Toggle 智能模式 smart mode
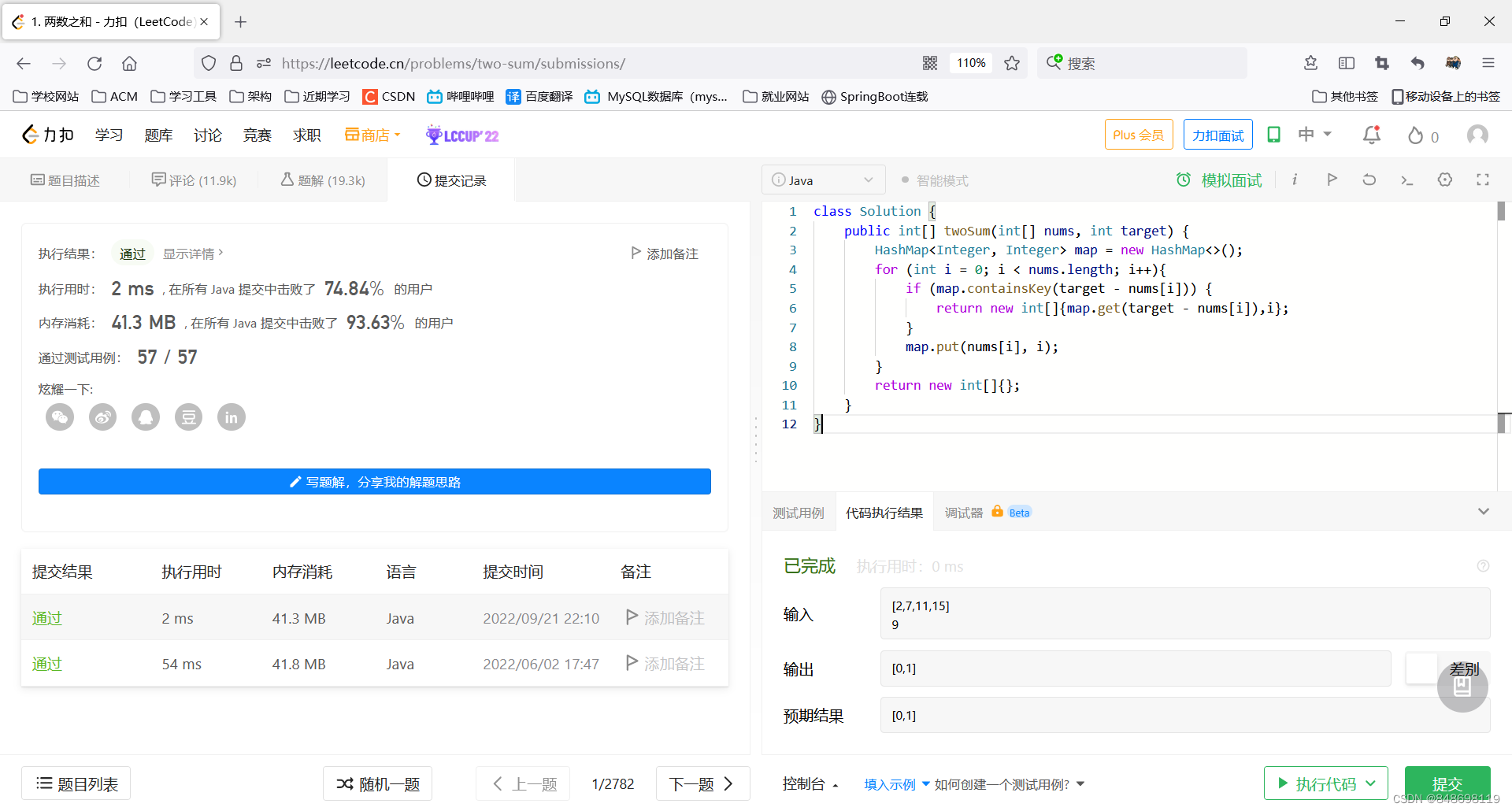The image size is (1512, 811). pyautogui.click(x=935, y=180)
